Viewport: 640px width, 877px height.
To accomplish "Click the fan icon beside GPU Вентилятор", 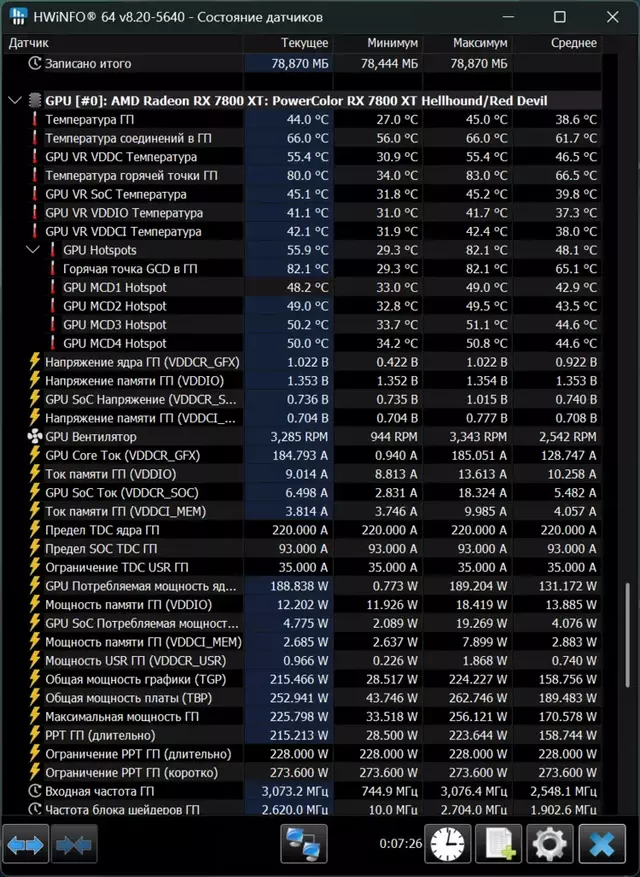I will pyautogui.click(x=35, y=437).
